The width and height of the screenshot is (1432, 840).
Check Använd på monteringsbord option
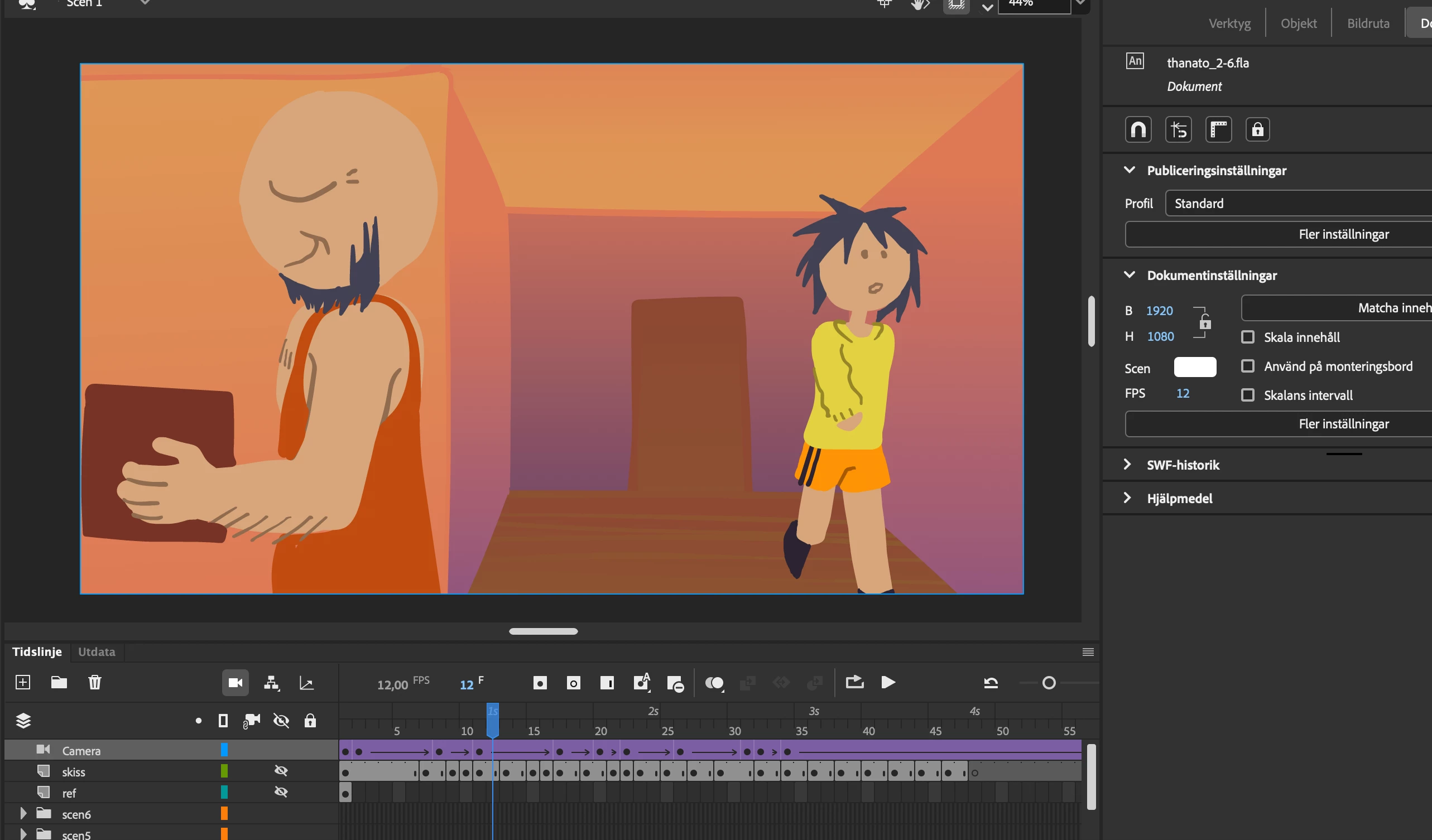(x=1248, y=366)
